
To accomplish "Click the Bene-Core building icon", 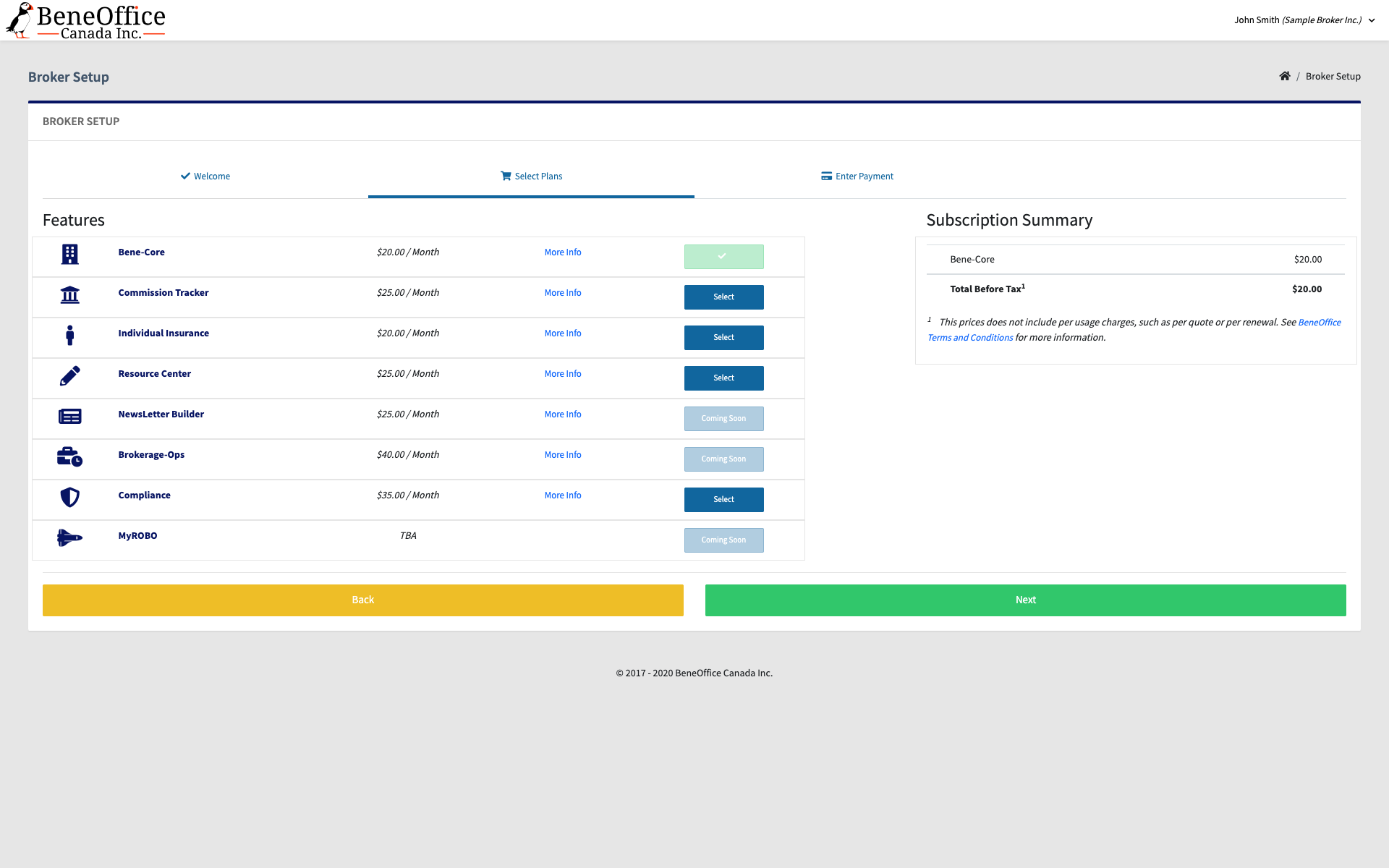I will [x=69, y=254].
